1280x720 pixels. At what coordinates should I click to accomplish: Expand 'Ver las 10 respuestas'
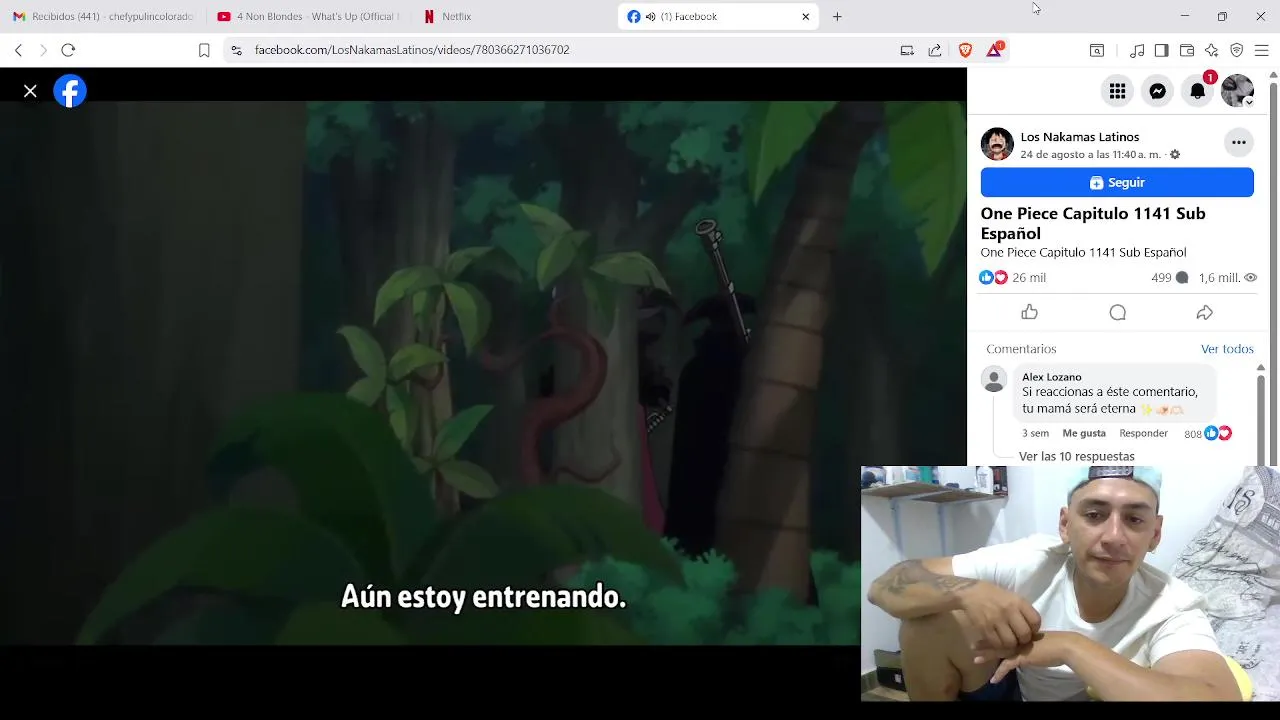(x=1076, y=456)
